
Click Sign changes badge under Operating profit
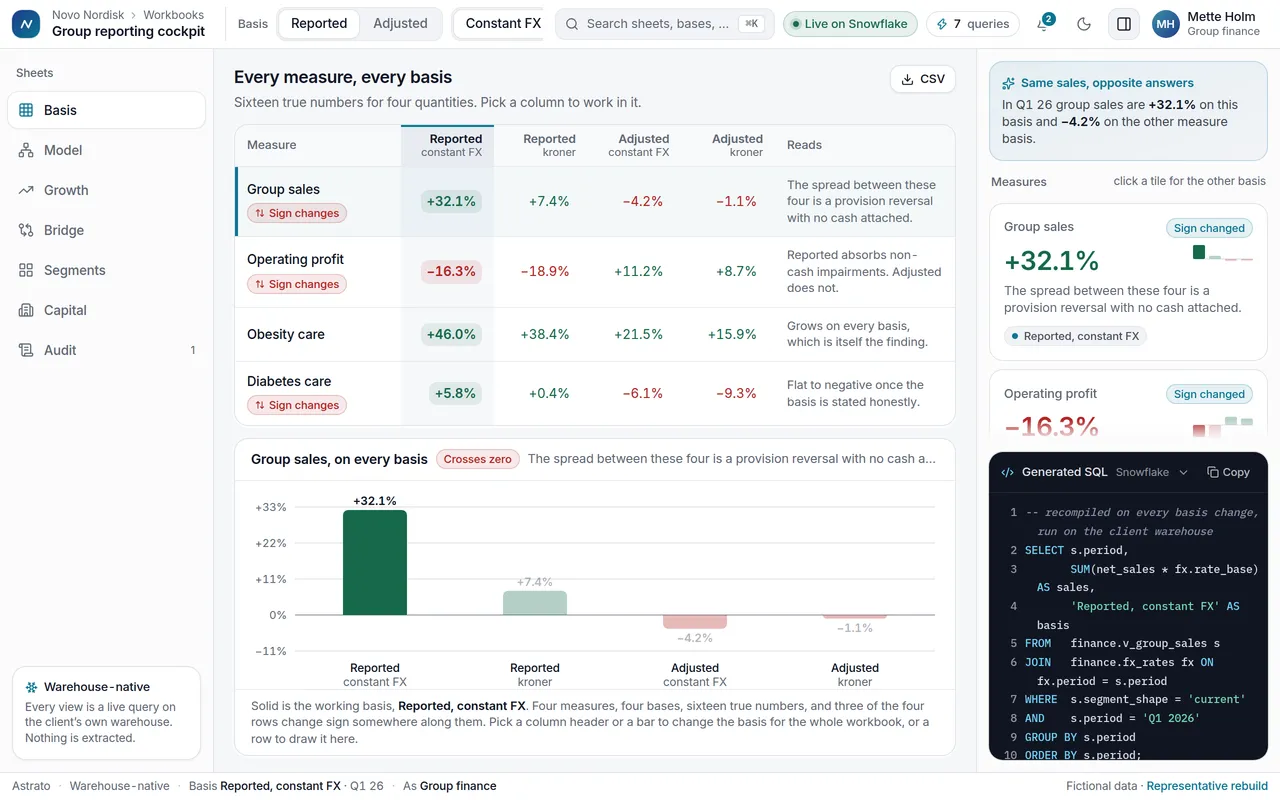297,284
